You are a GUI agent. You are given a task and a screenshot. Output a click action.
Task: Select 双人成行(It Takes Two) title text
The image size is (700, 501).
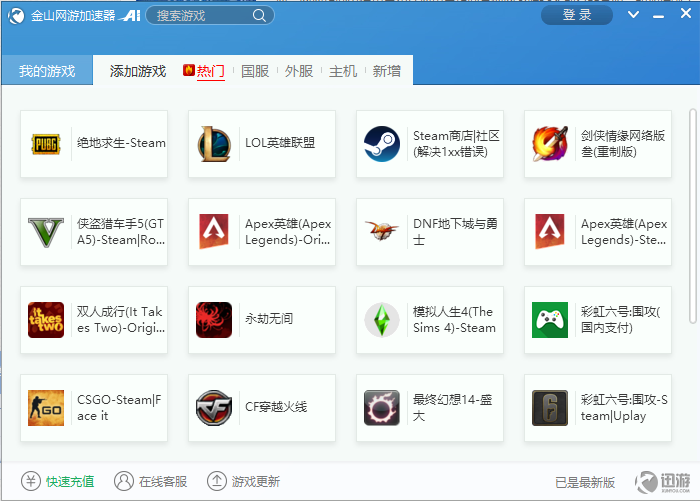point(121,320)
